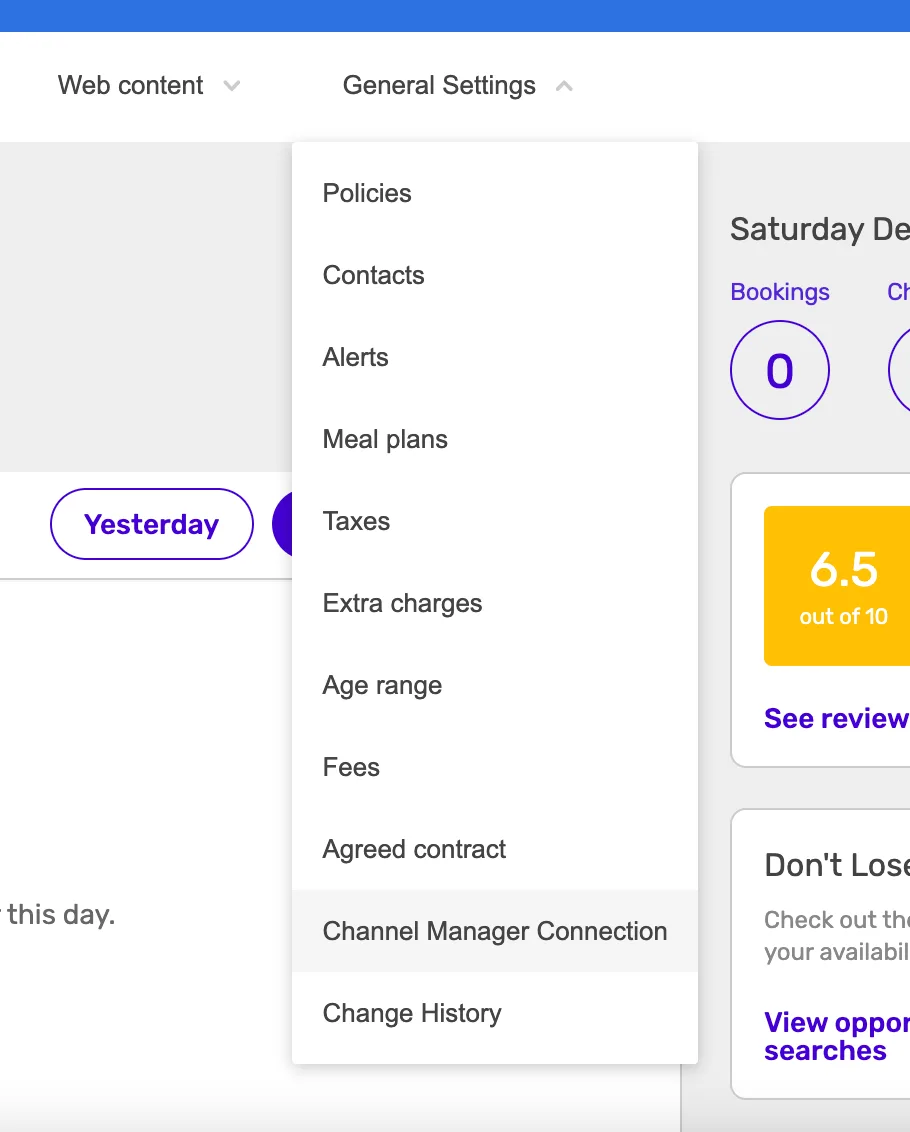Click the General Settings menu label
Image resolution: width=910 pixels, height=1132 pixels.
click(x=439, y=85)
